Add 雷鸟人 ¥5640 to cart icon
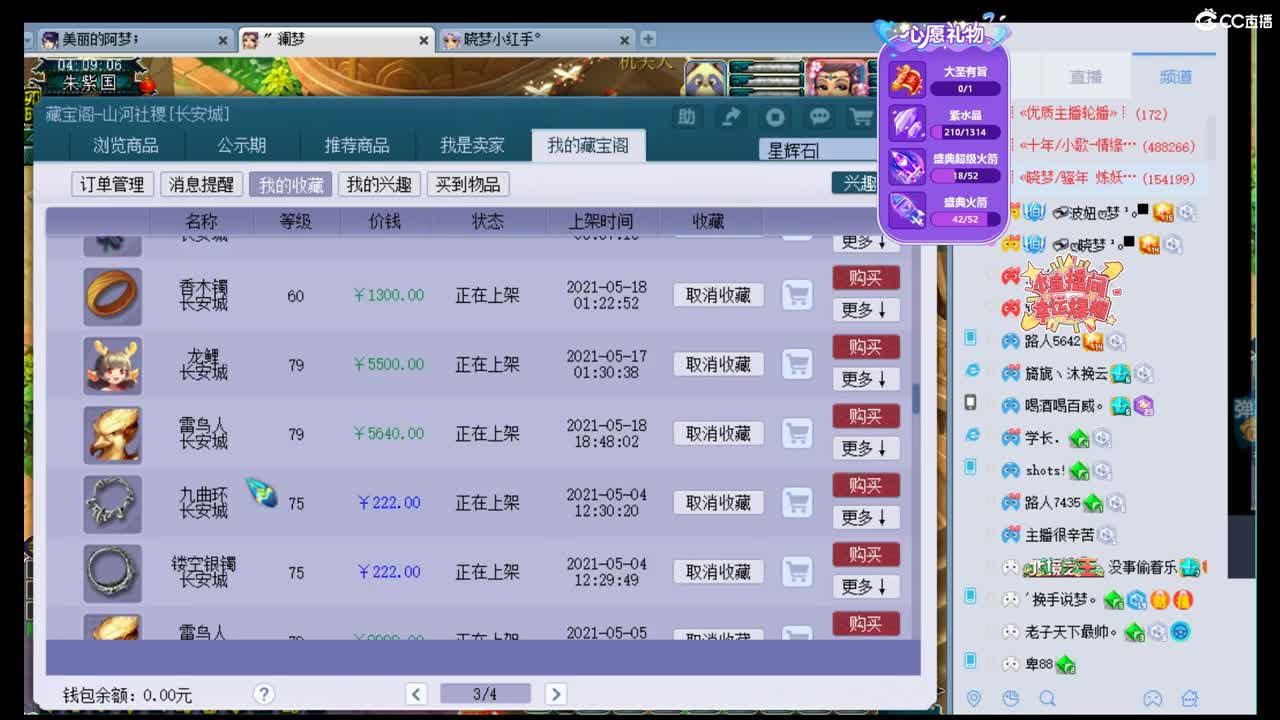 (797, 433)
